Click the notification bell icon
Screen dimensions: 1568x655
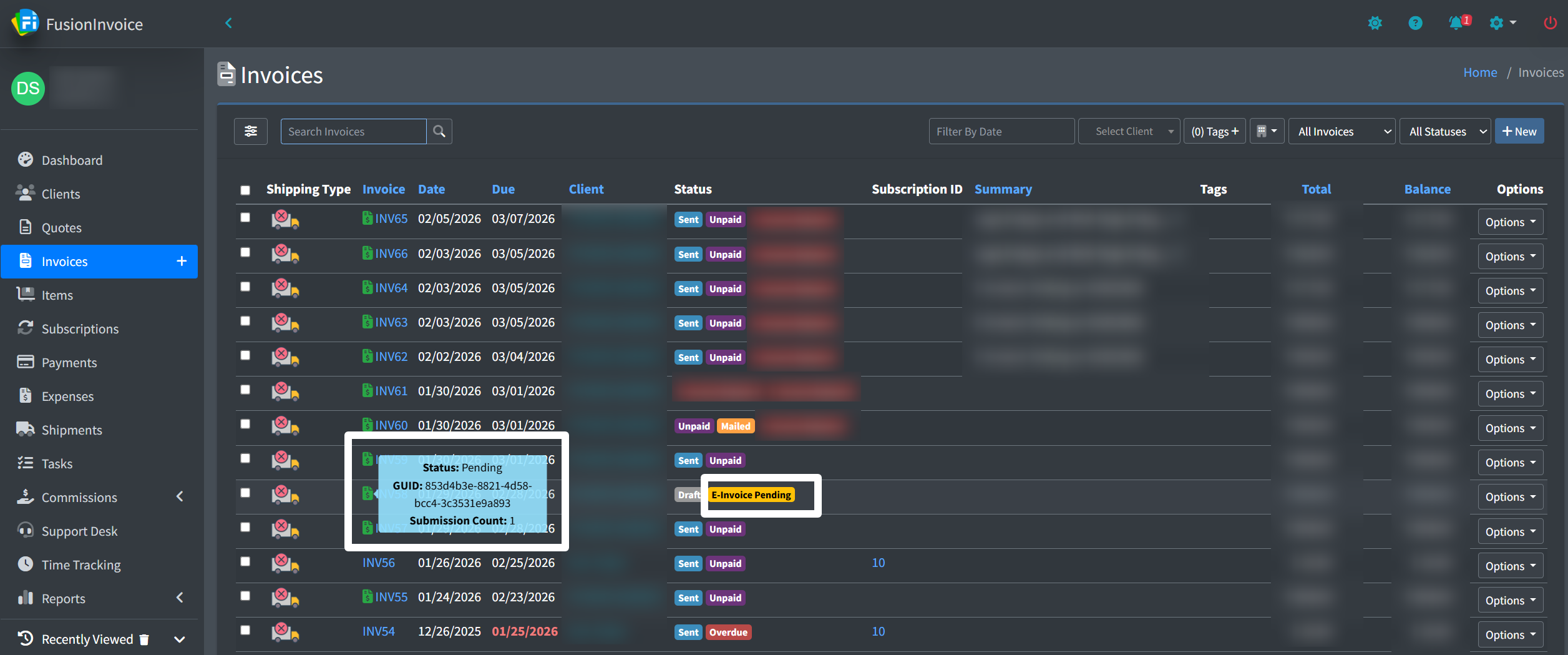click(x=1456, y=23)
